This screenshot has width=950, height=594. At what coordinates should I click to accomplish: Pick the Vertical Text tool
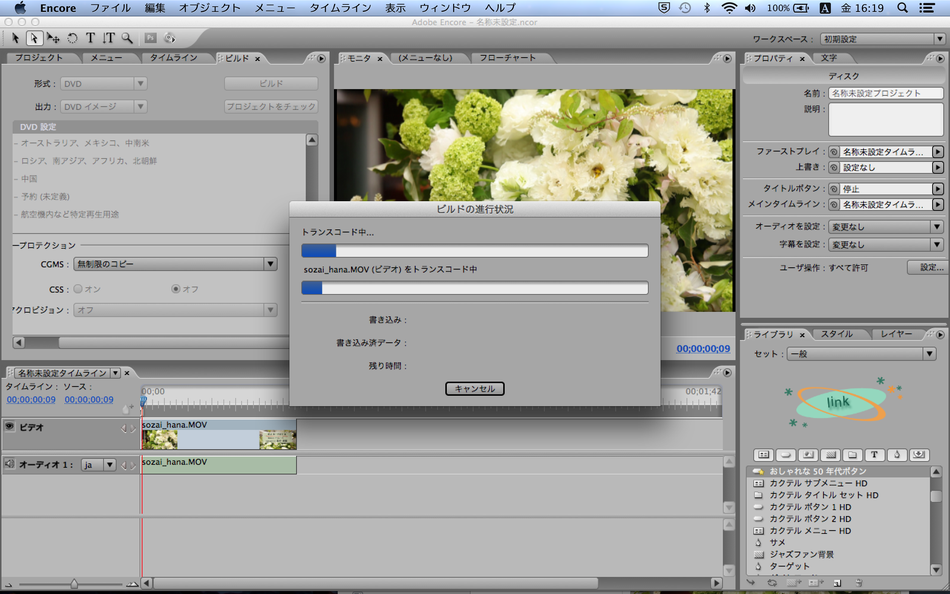point(108,38)
